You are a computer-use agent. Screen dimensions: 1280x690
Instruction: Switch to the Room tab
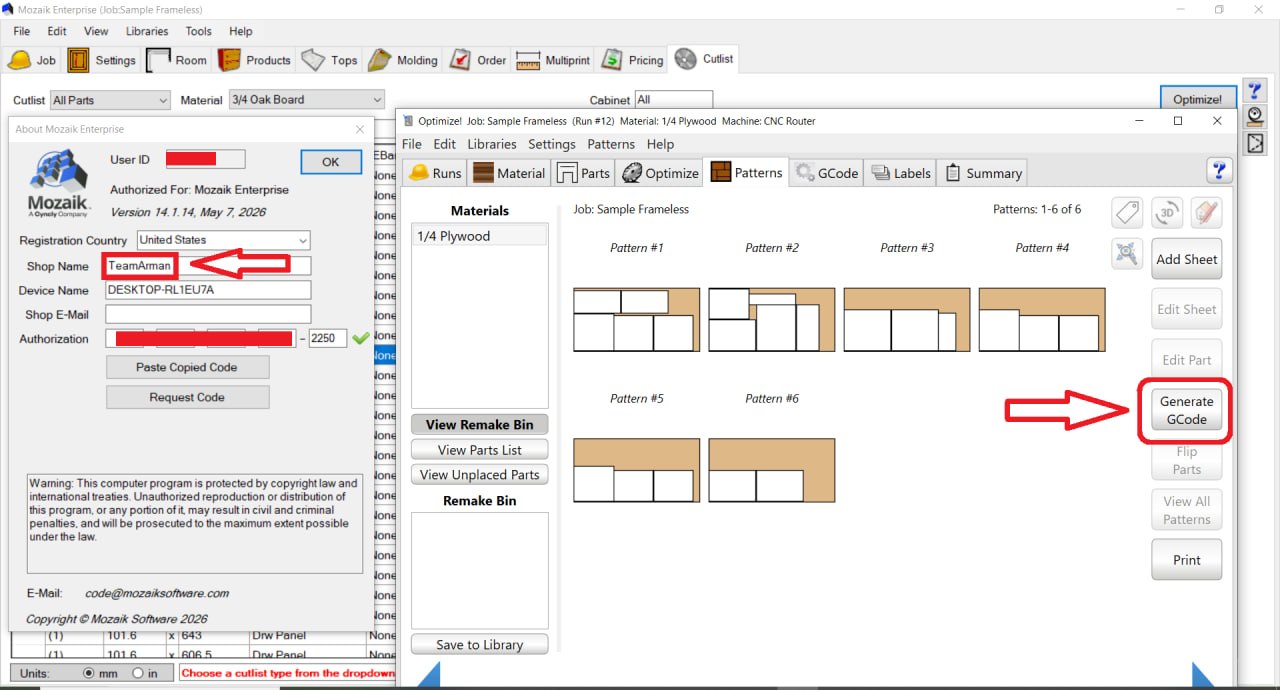click(x=178, y=60)
